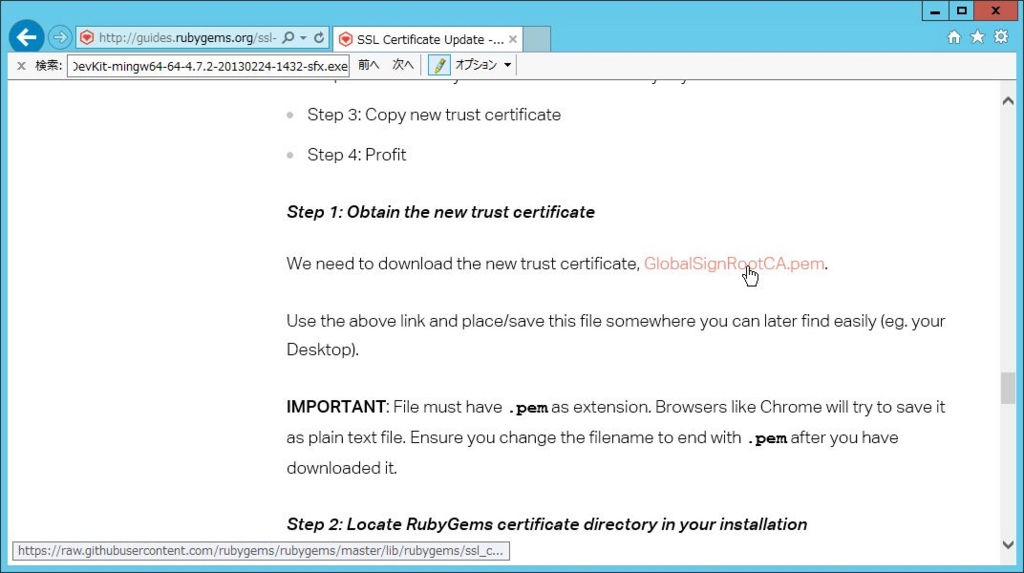1024x573 pixels.
Task: Select the SSL Certificate Update tab
Action: click(428, 39)
